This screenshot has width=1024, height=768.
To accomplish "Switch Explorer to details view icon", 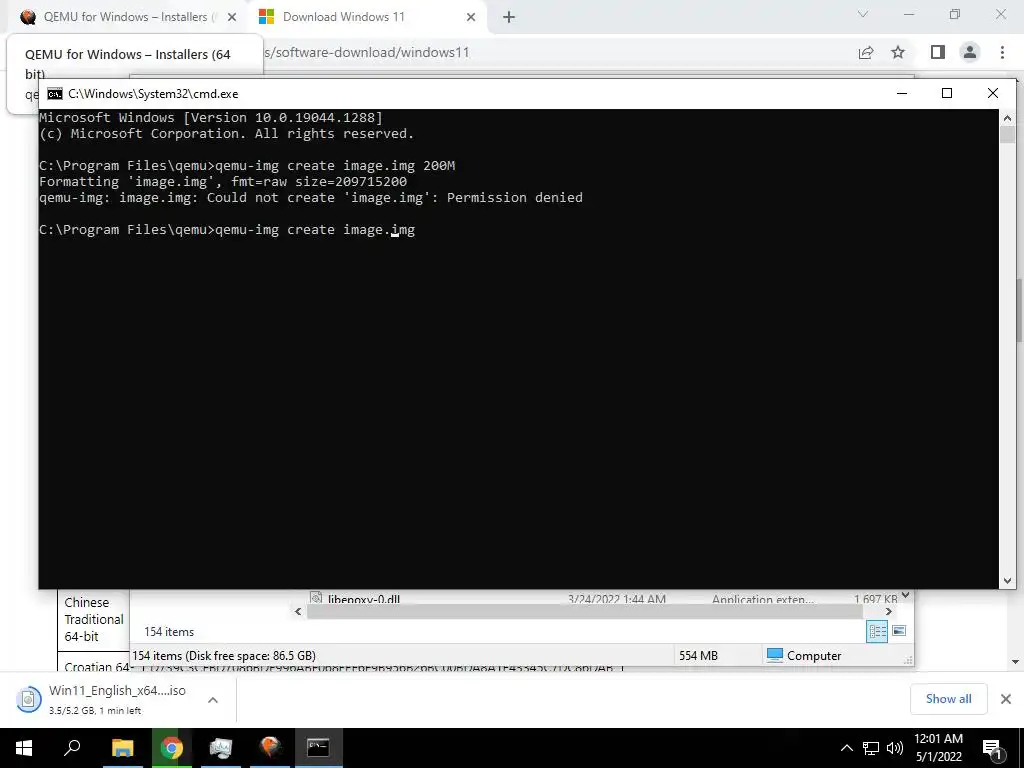I will pyautogui.click(x=877, y=631).
